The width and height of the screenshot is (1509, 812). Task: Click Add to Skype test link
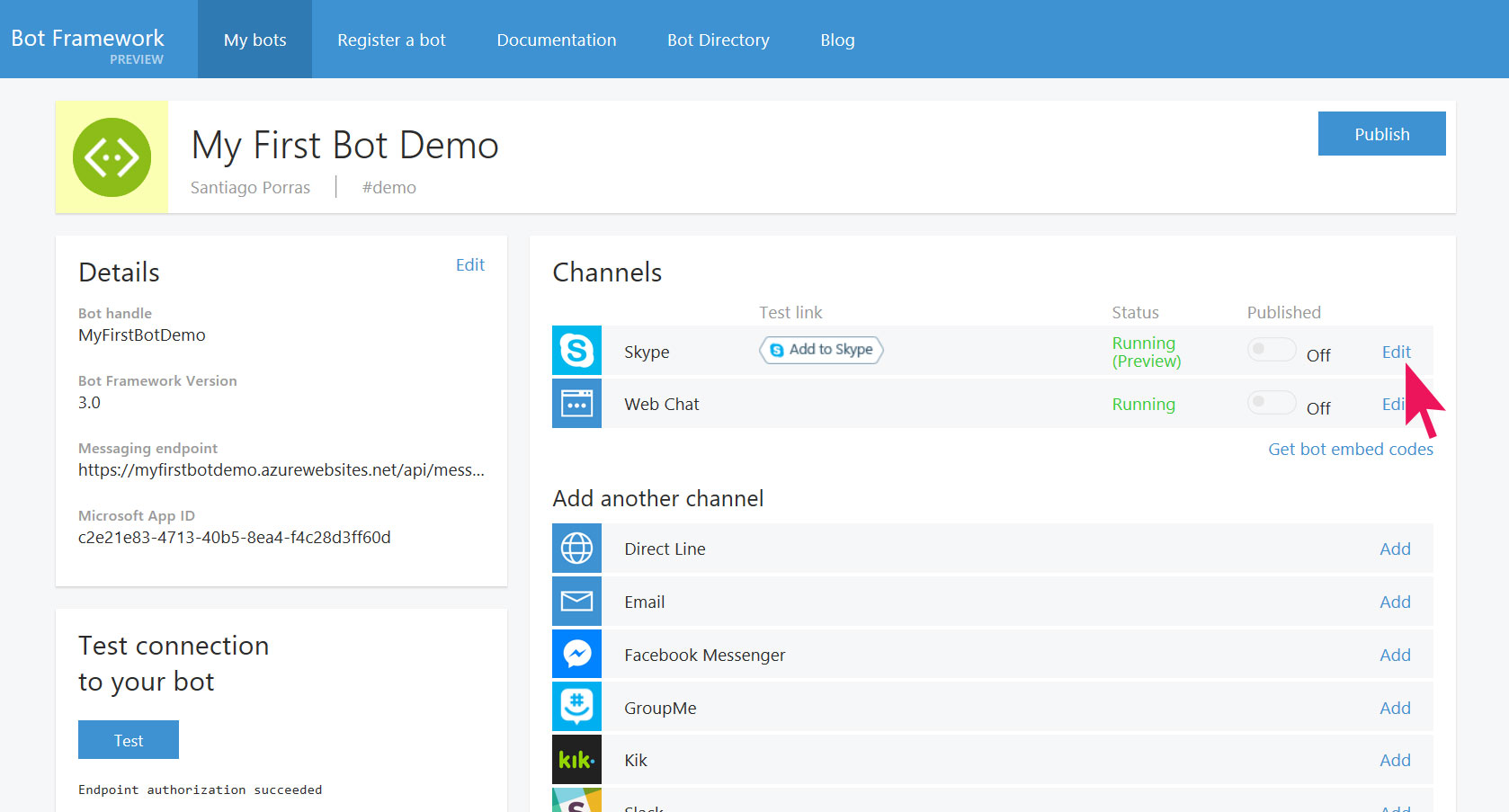coord(819,350)
